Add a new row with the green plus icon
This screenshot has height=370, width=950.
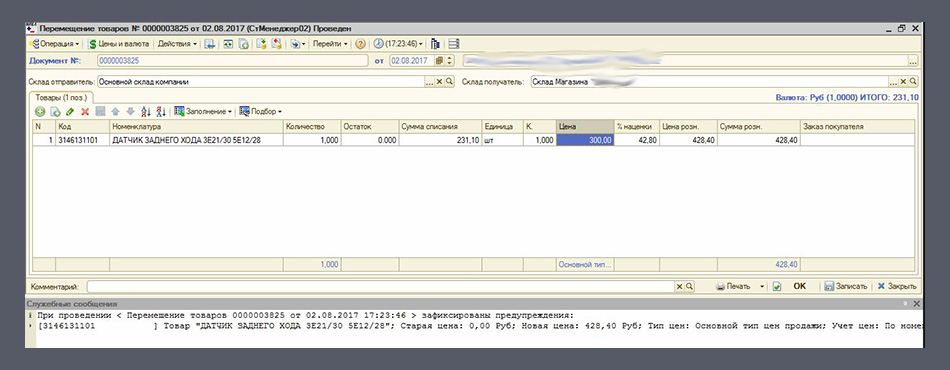(39, 111)
